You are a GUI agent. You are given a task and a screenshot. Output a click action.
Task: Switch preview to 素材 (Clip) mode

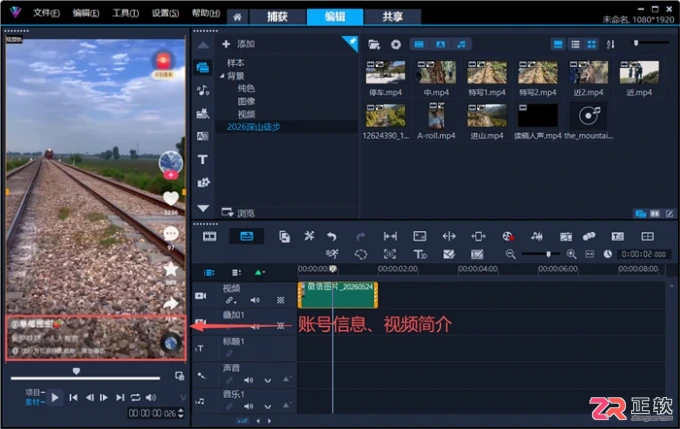tap(35, 402)
